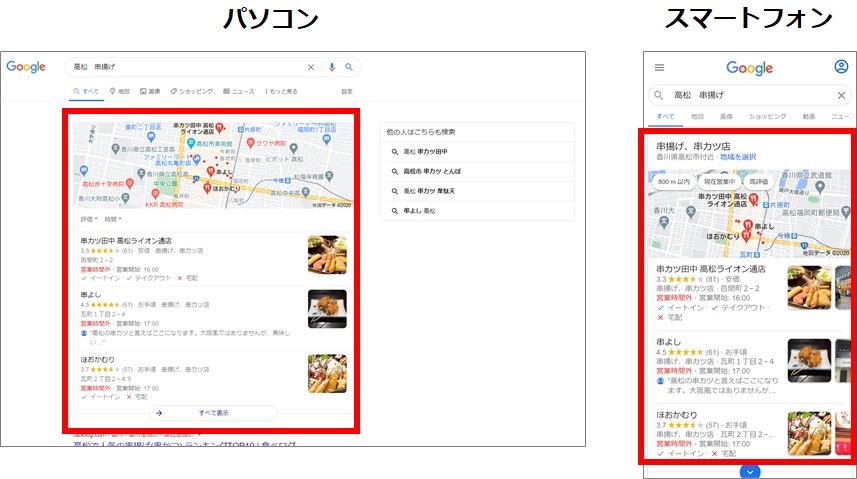
Task: Click the ほおかむり pin on smartphone map
Action: click(746, 236)
